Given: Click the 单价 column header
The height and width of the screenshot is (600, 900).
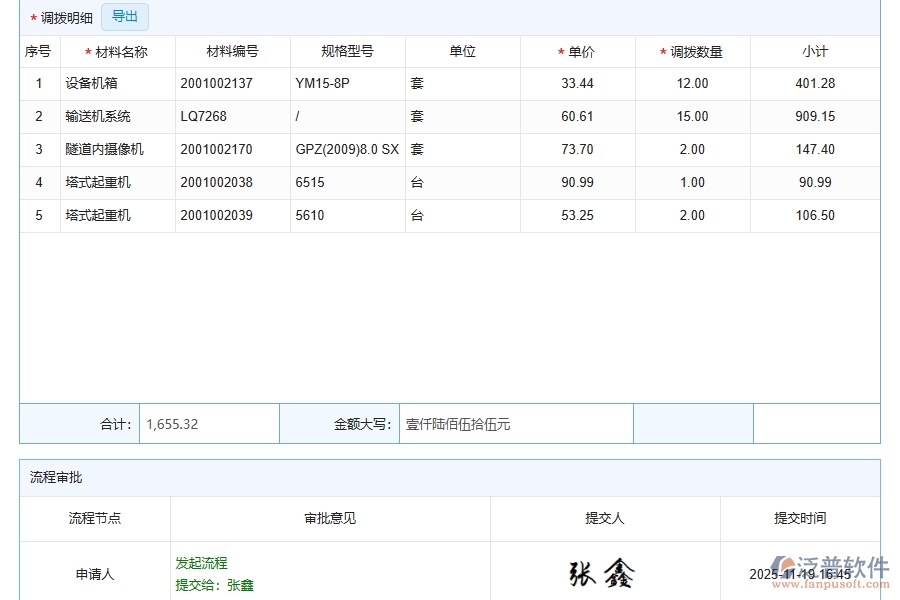Looking at the screenshot, I should point(577,51).
